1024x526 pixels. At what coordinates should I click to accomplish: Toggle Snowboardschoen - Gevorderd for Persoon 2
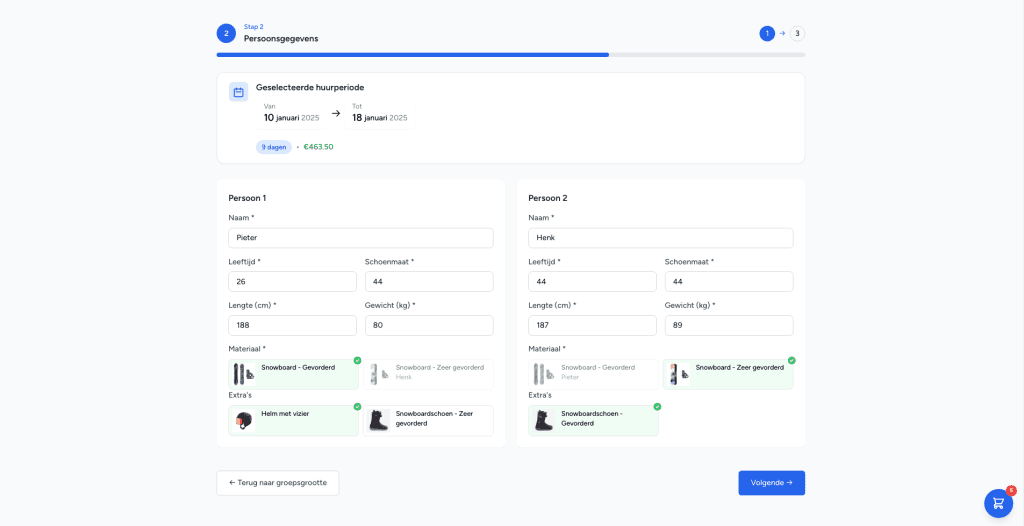pyautogui.click(x=593, y=421)
